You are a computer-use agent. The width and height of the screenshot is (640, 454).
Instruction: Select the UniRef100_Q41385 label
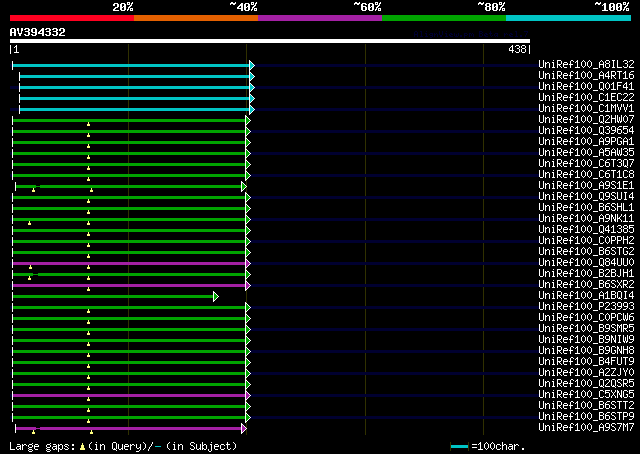click(x=586, y=229)
